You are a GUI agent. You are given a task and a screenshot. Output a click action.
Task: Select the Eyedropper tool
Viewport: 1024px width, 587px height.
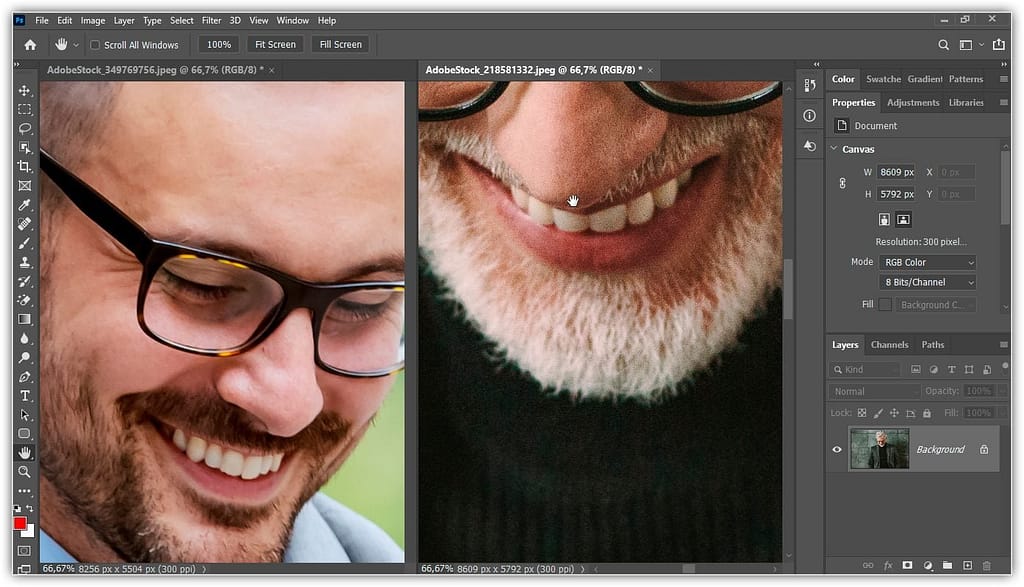(x=25, y=205)
